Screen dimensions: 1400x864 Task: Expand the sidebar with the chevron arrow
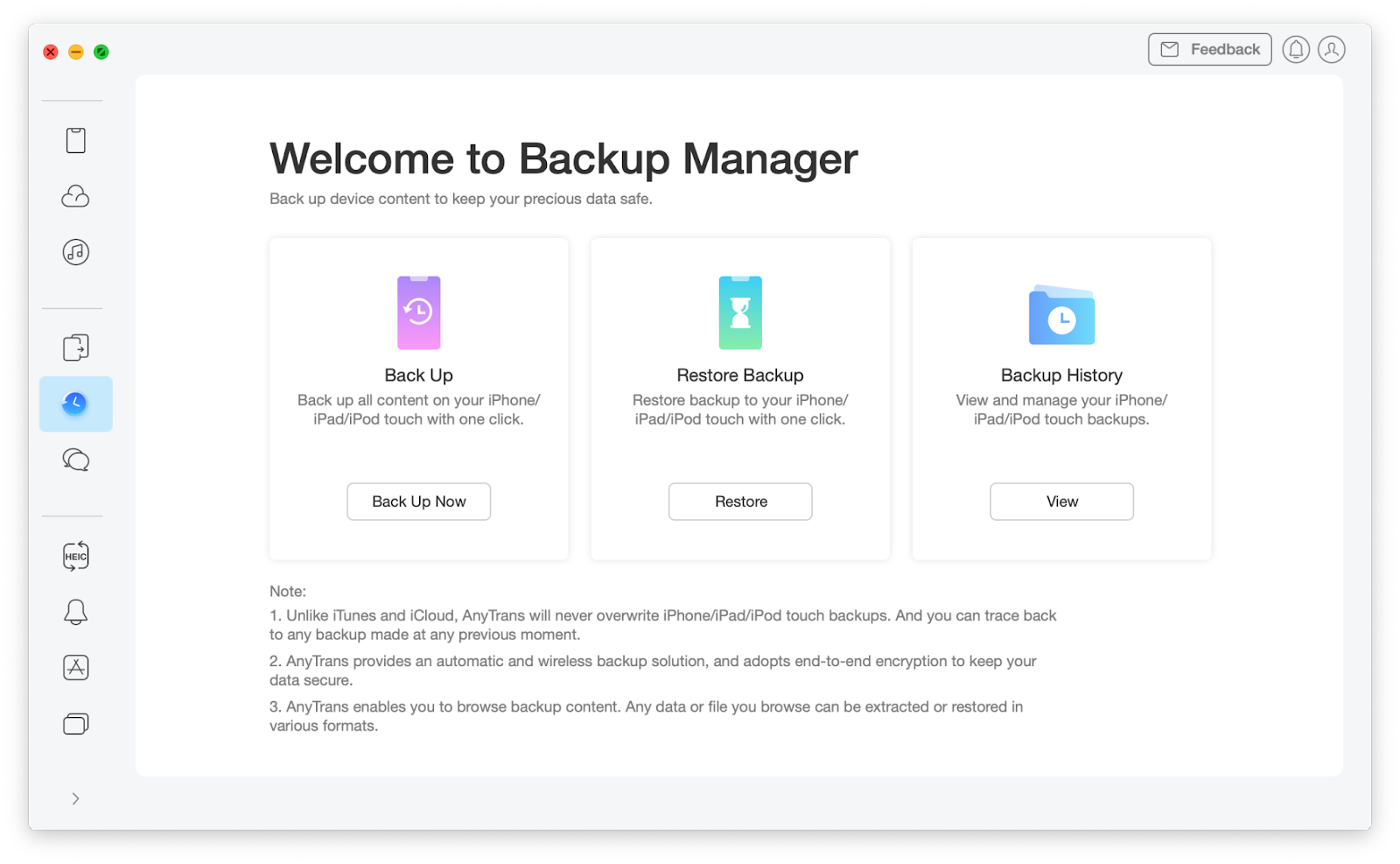[x=75, y=797]
